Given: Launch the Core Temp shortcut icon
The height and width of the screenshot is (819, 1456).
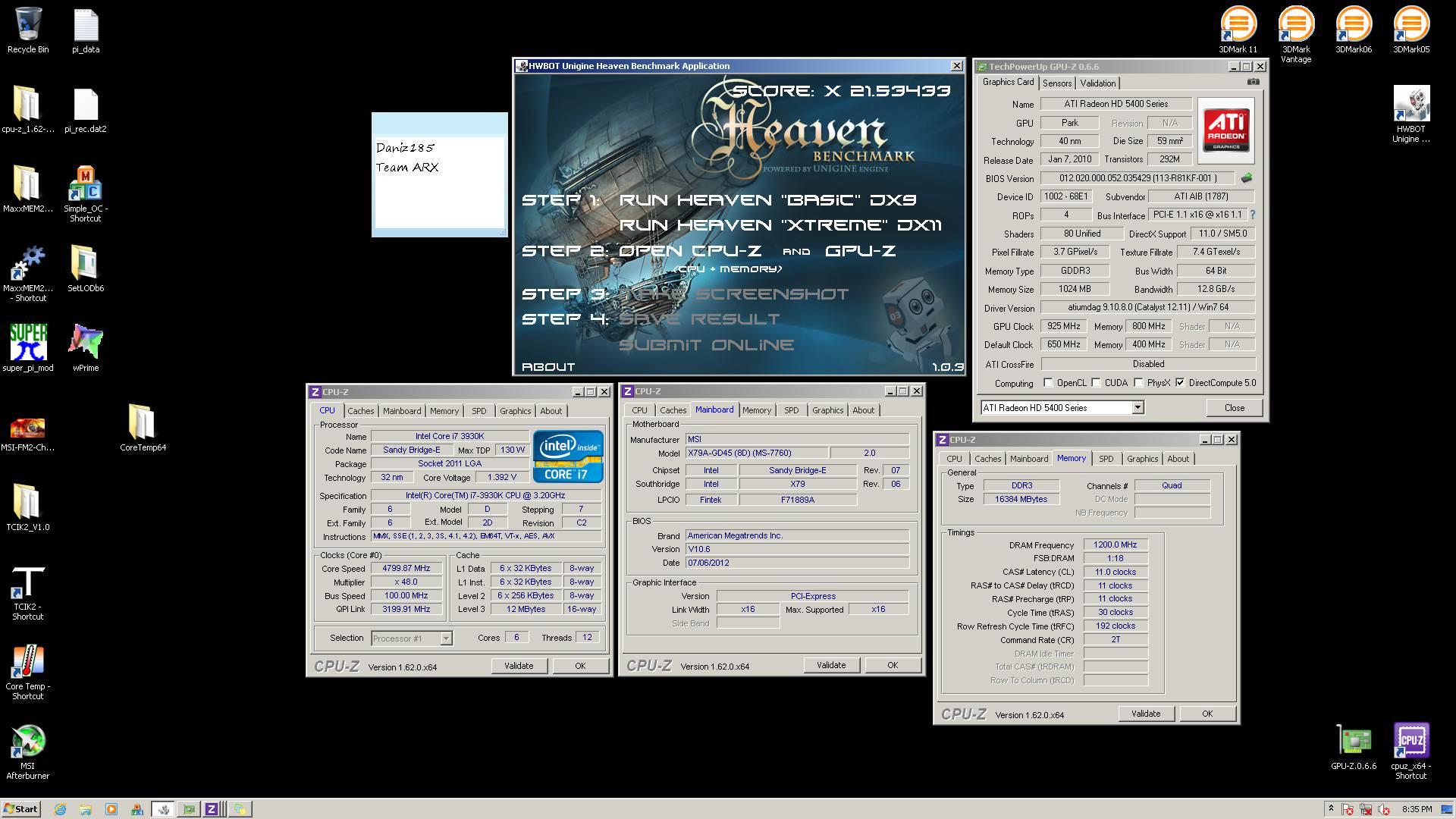Looking at the screenshot, I should 28,672.
